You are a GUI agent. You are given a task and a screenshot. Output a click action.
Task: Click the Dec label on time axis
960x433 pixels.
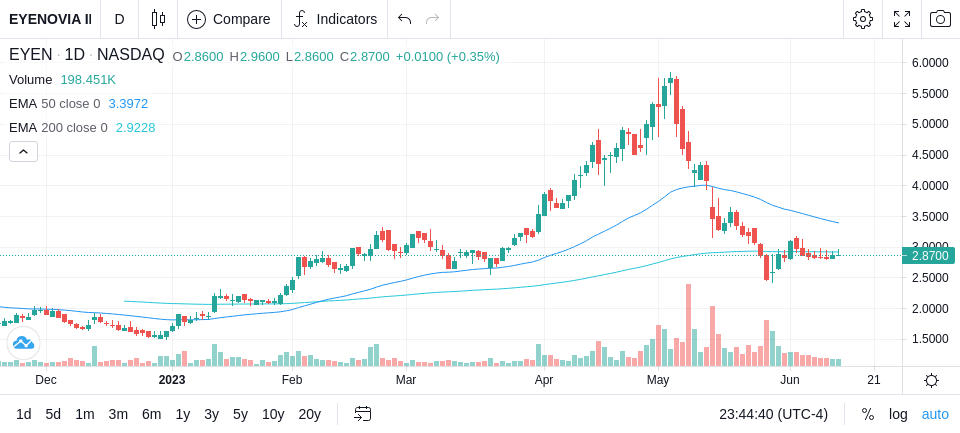[x=46, y=380]
